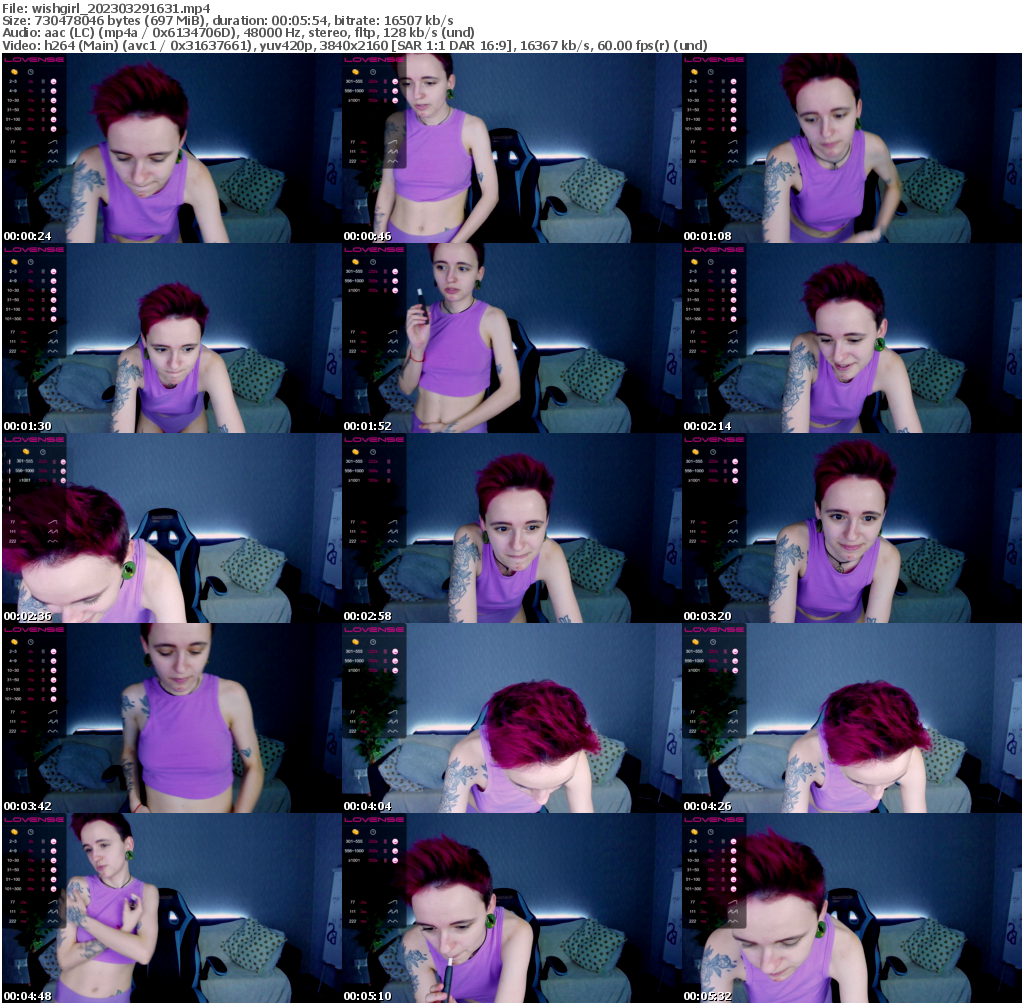Toggle the intensity indicator on the 51~100 row
This screenshot has height=1003, width=1024.
coord(43,118)
